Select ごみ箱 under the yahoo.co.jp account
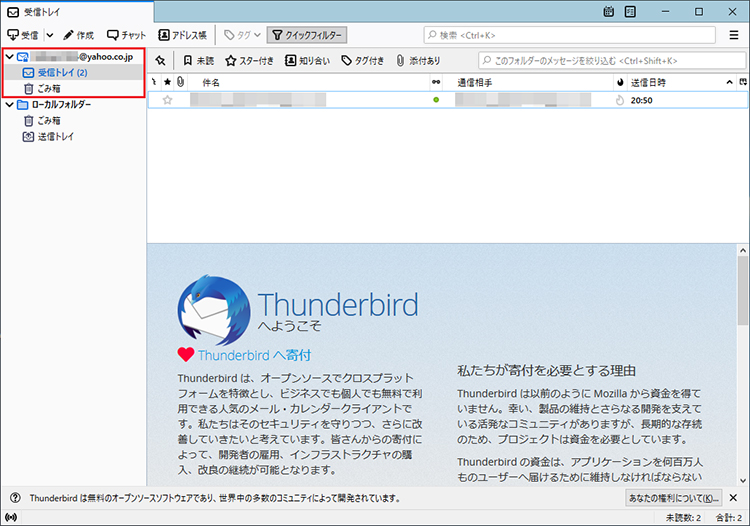The width and height of the screenshot is (750, 526). [x=74, y=88]
